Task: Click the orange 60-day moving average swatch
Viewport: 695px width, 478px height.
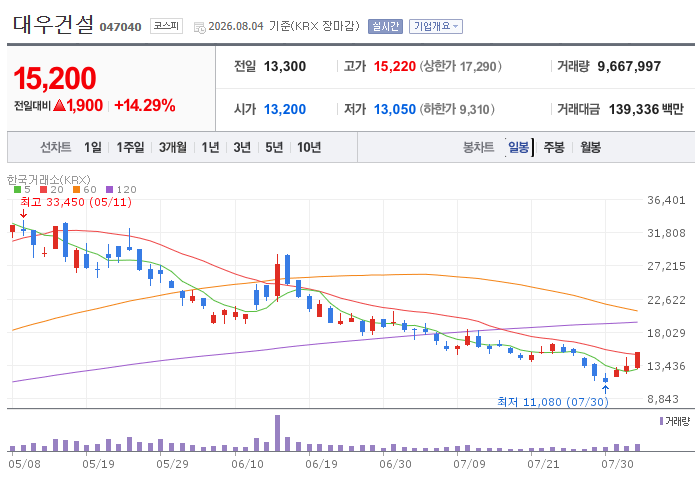Action: coord(76,190)
